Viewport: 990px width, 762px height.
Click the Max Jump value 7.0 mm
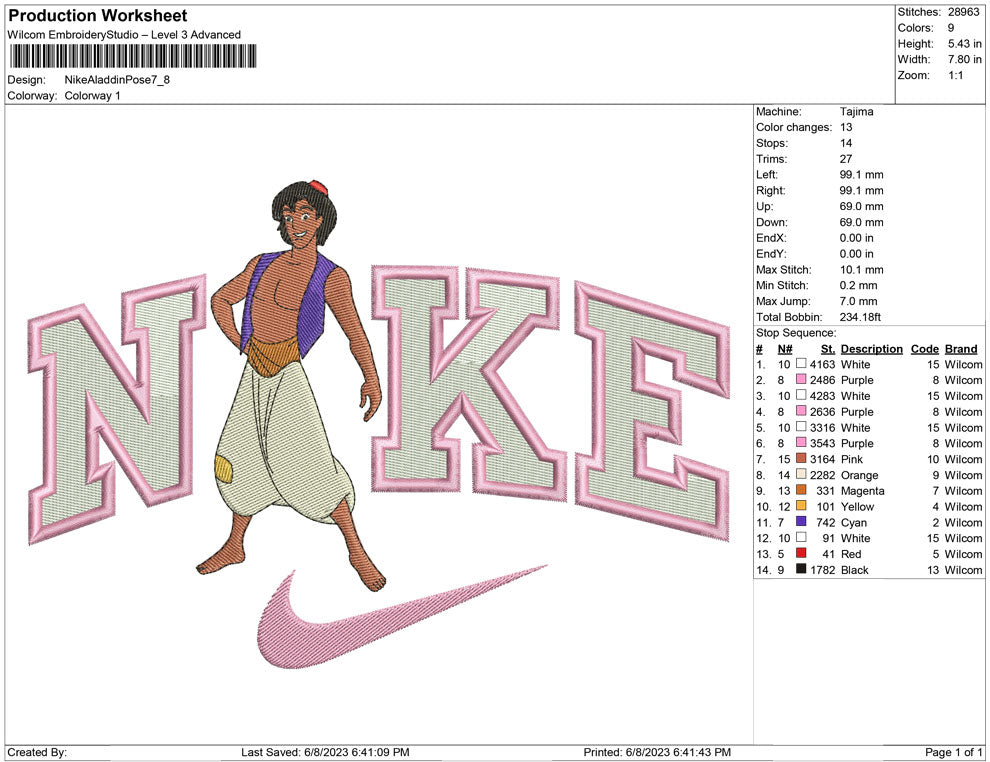pos(859,301)
